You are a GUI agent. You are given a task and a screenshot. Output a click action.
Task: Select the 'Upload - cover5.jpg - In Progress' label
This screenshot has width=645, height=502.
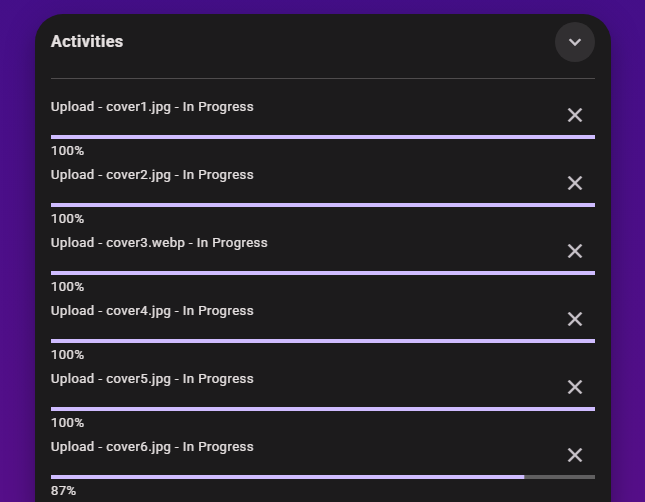point(152,379)
